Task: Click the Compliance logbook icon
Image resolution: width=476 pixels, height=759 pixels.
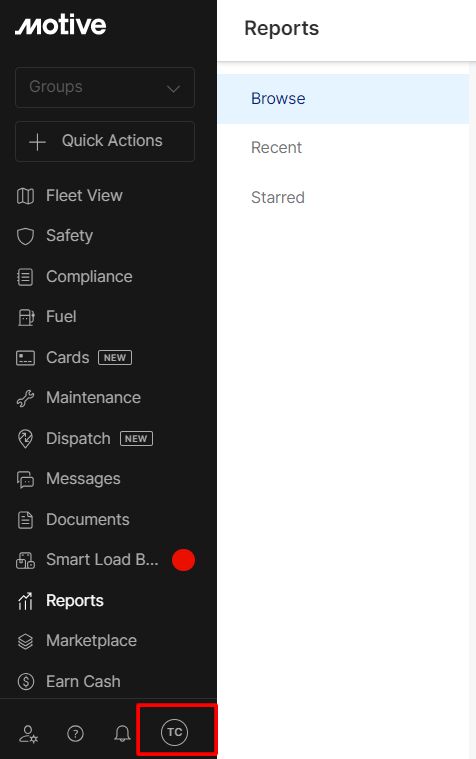Action: (25, 277)
